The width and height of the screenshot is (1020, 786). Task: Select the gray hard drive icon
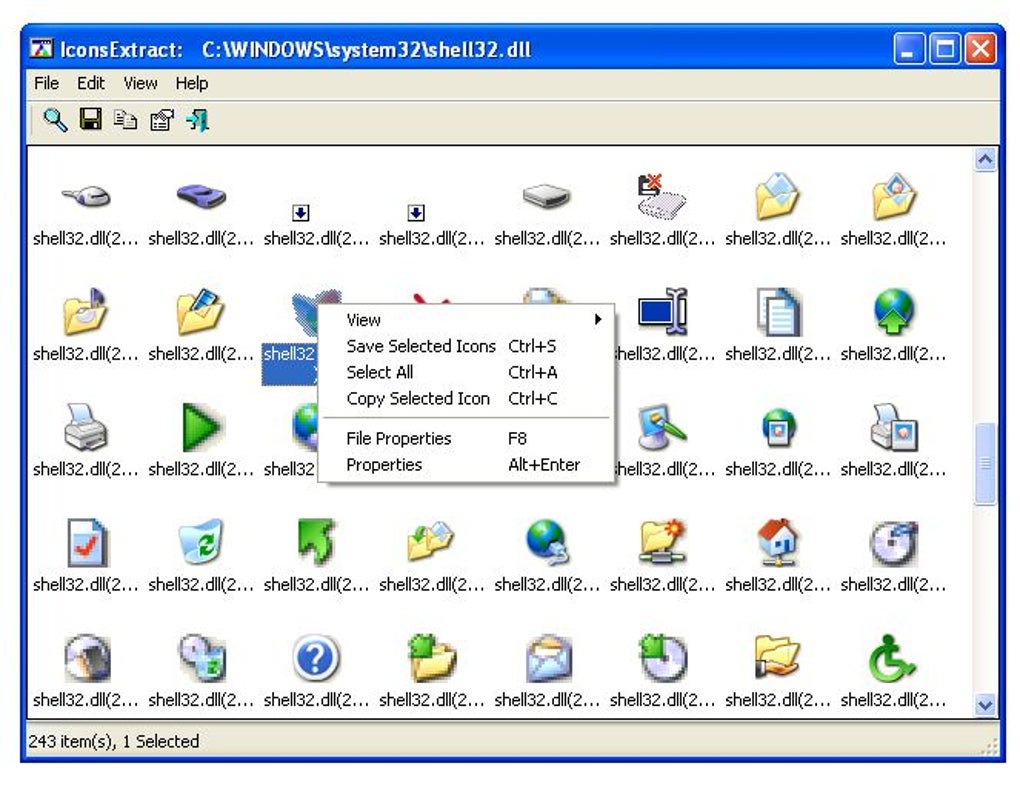pyautogui.click(x=546, y=195)
